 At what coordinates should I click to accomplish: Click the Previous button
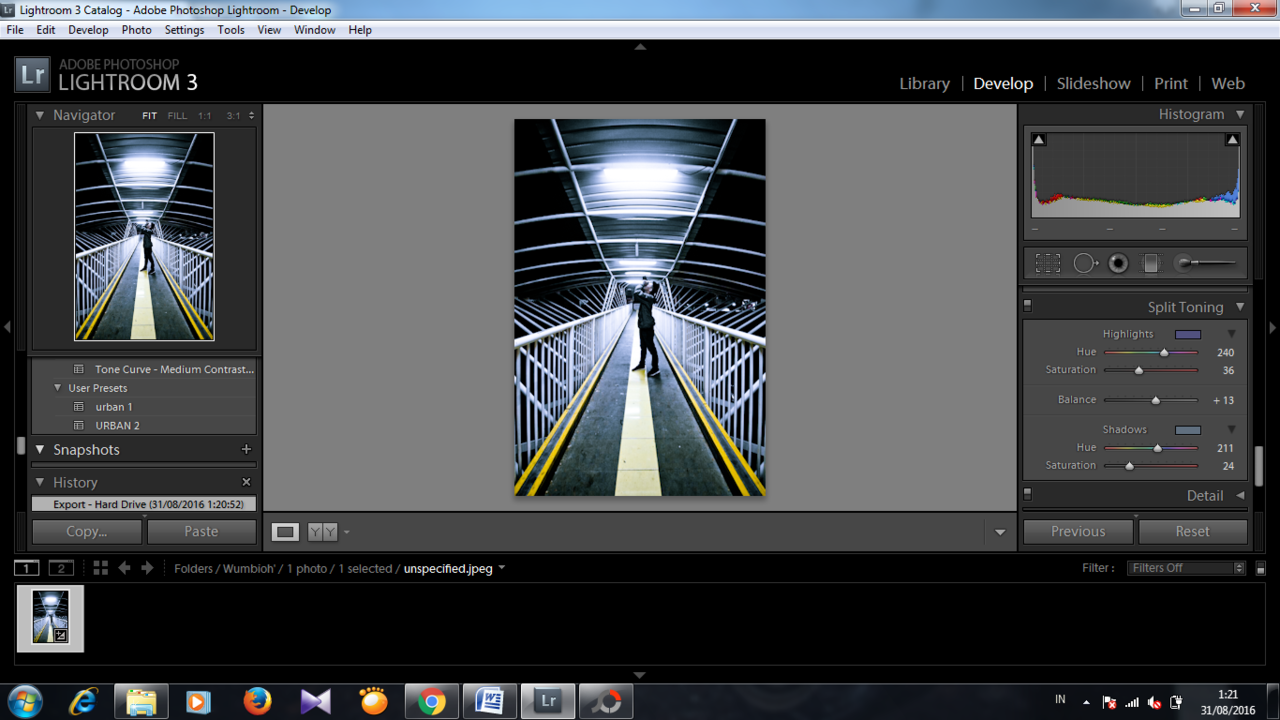coord(1078,531)
